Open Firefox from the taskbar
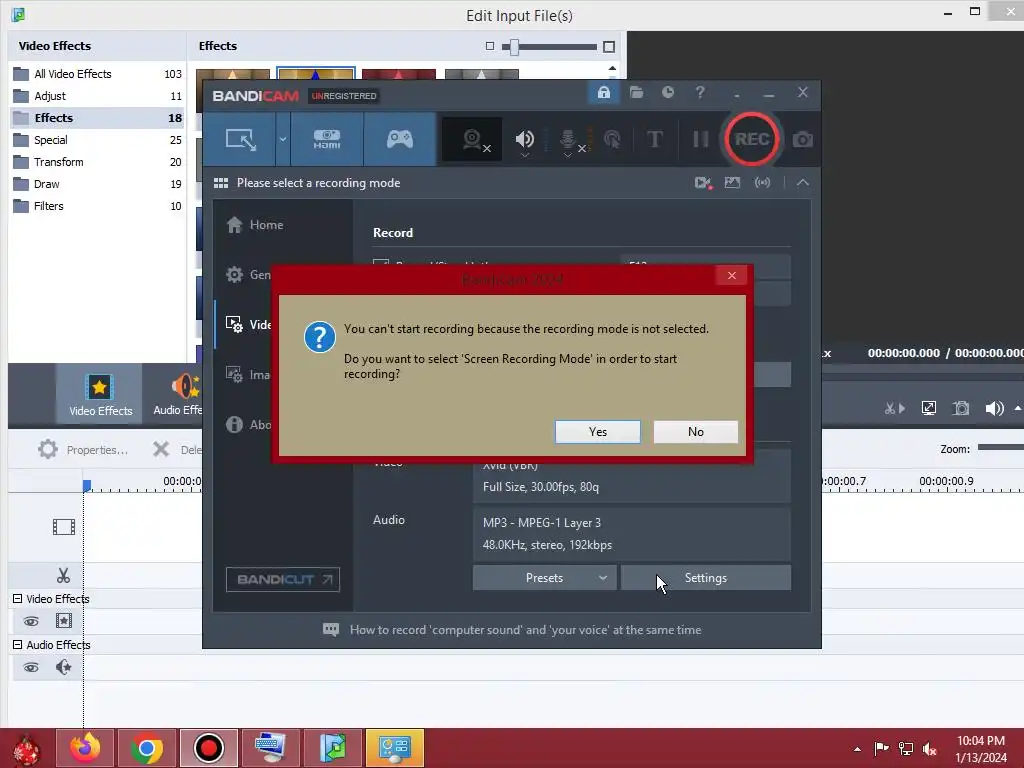This screenshot has width=1024, height=768. [x=85, y=748]
